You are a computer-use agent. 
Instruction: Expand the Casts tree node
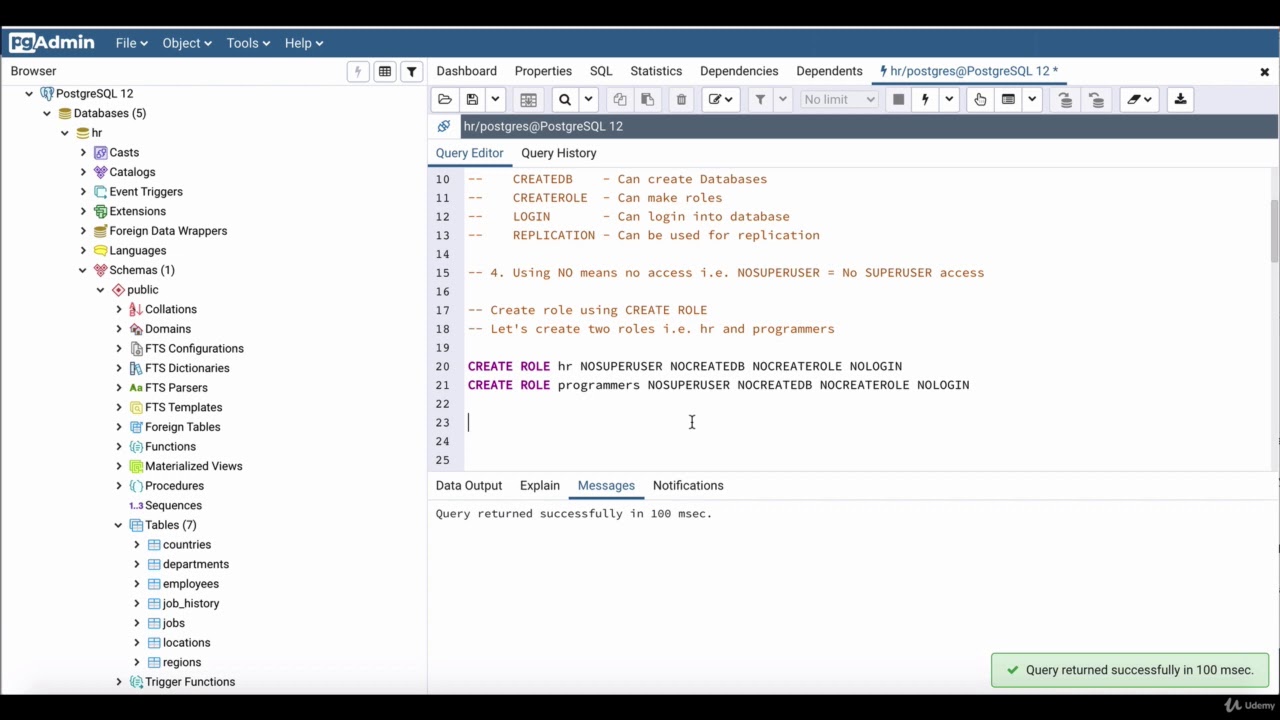83,152
